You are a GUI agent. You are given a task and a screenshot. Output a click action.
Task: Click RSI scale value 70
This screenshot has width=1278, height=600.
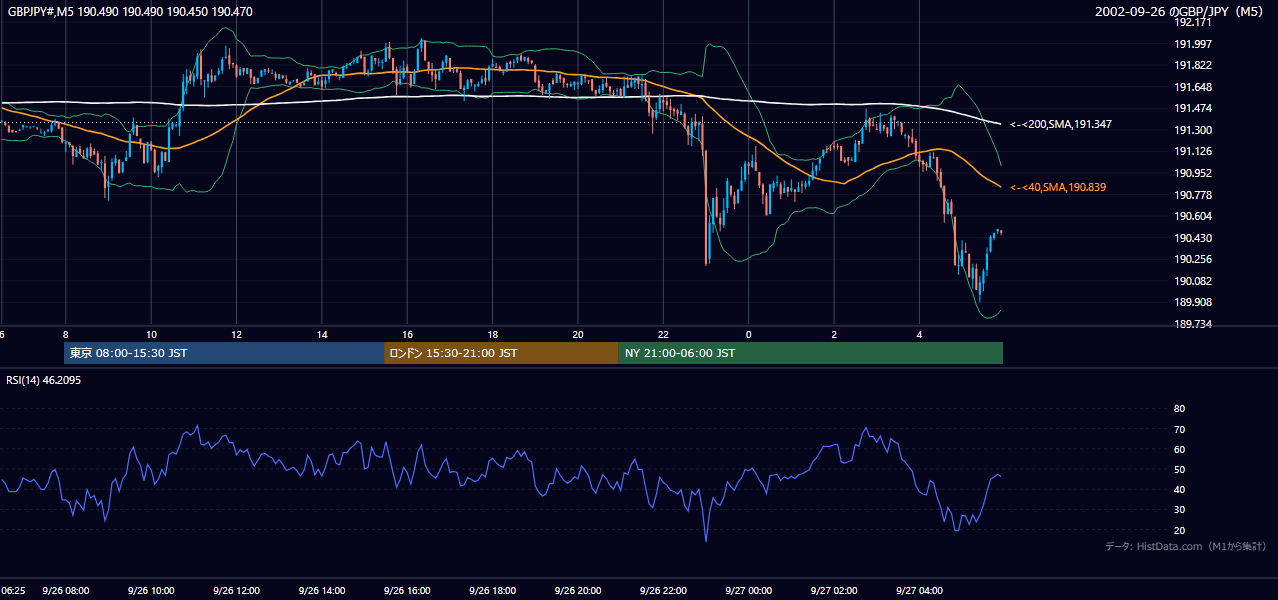(1179, 429)
